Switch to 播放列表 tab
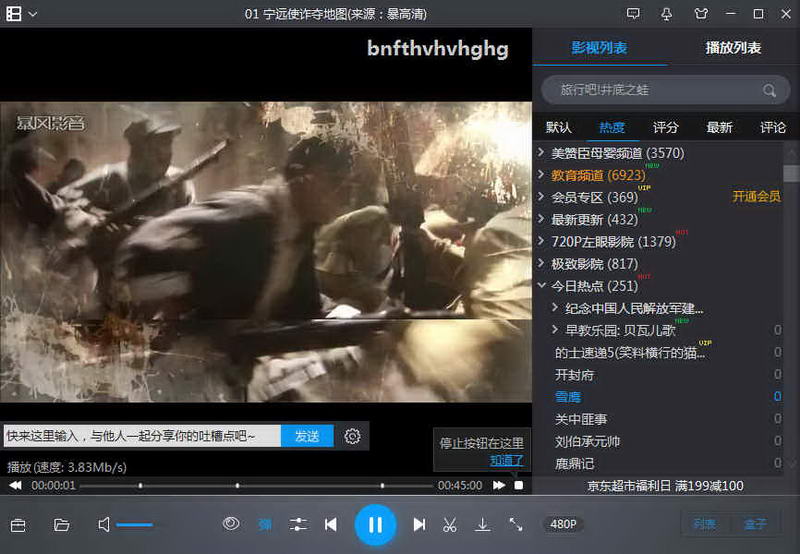The height and width of the screenshot is (554, 800). 733,48
